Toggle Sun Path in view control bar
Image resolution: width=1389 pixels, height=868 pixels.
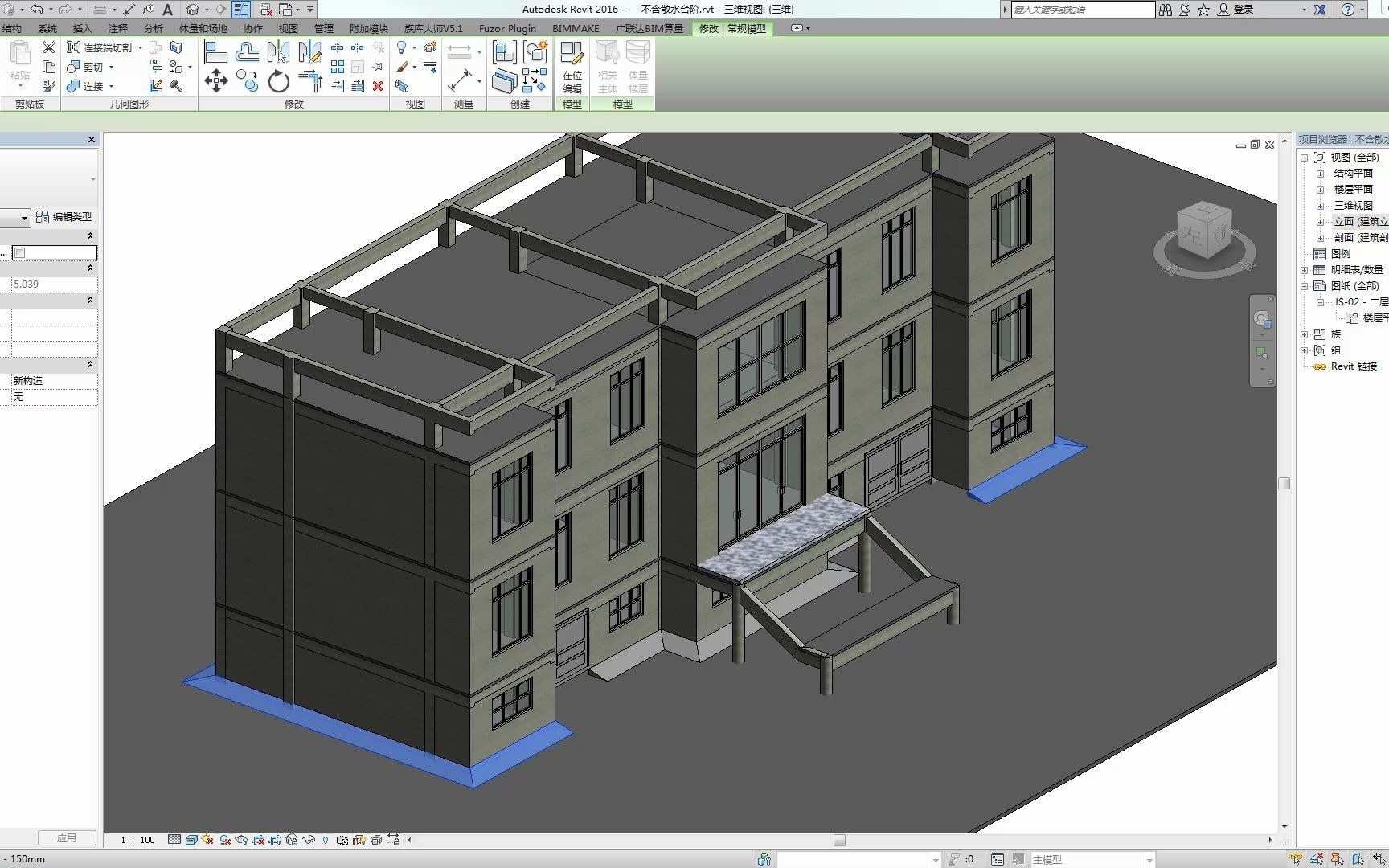point(208,840)
